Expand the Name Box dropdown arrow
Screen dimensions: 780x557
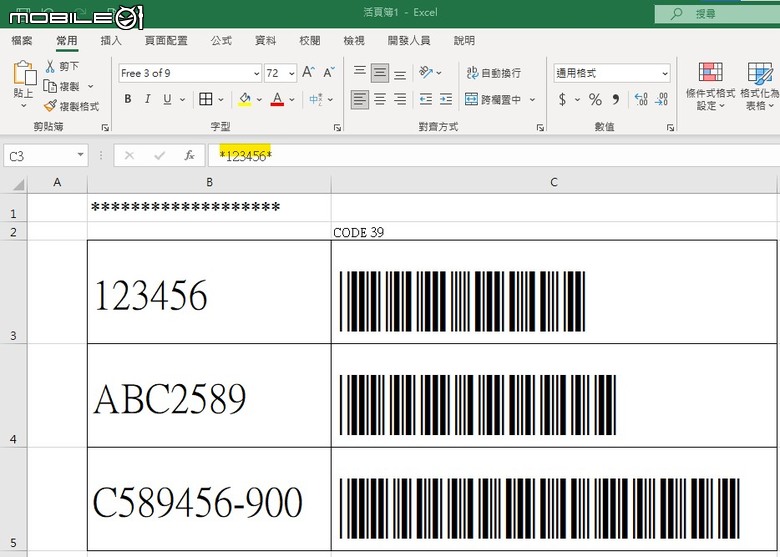point(81,155)
